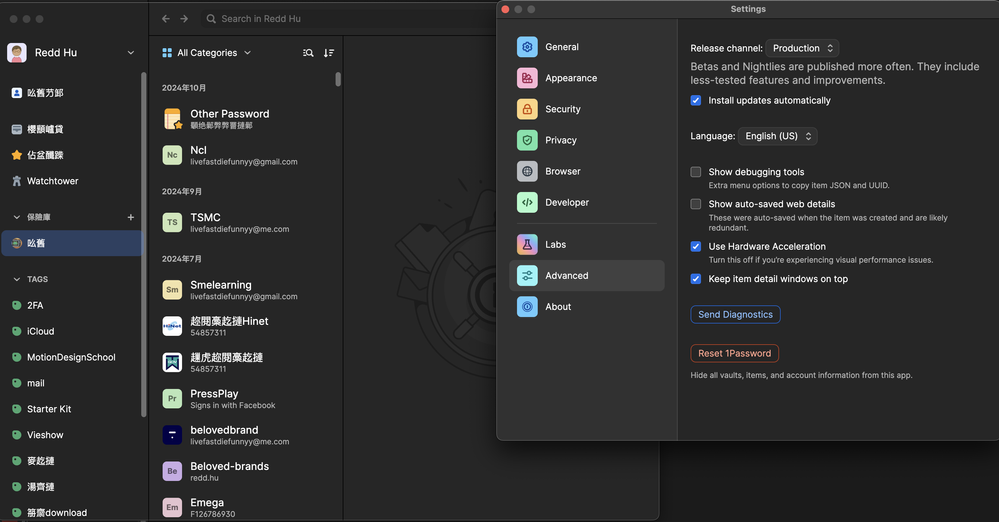The image size is (999, 522).
Task: Open the sort order icon
Action: point(329,53)
